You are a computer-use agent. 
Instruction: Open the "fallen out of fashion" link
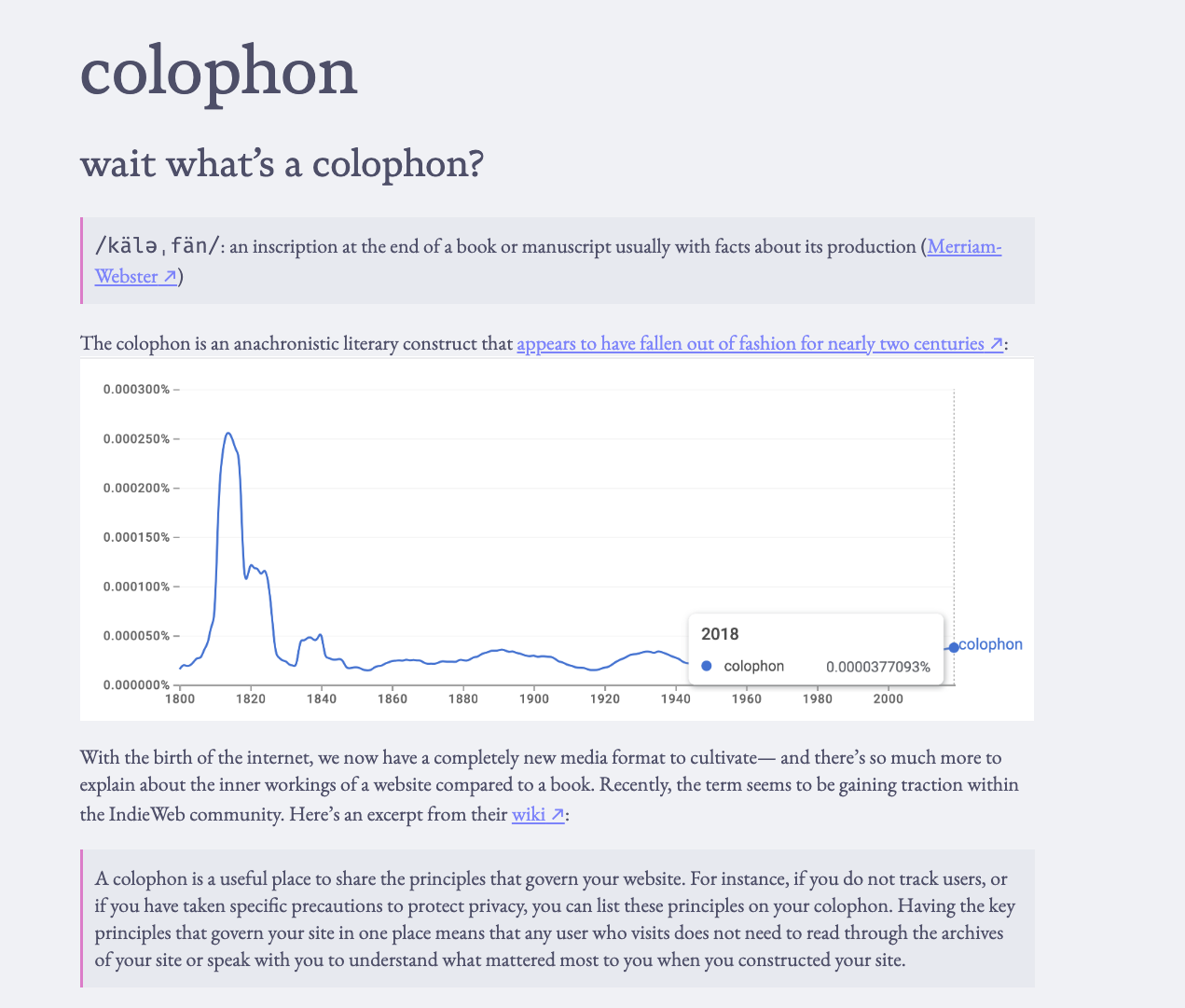(751, 344)
